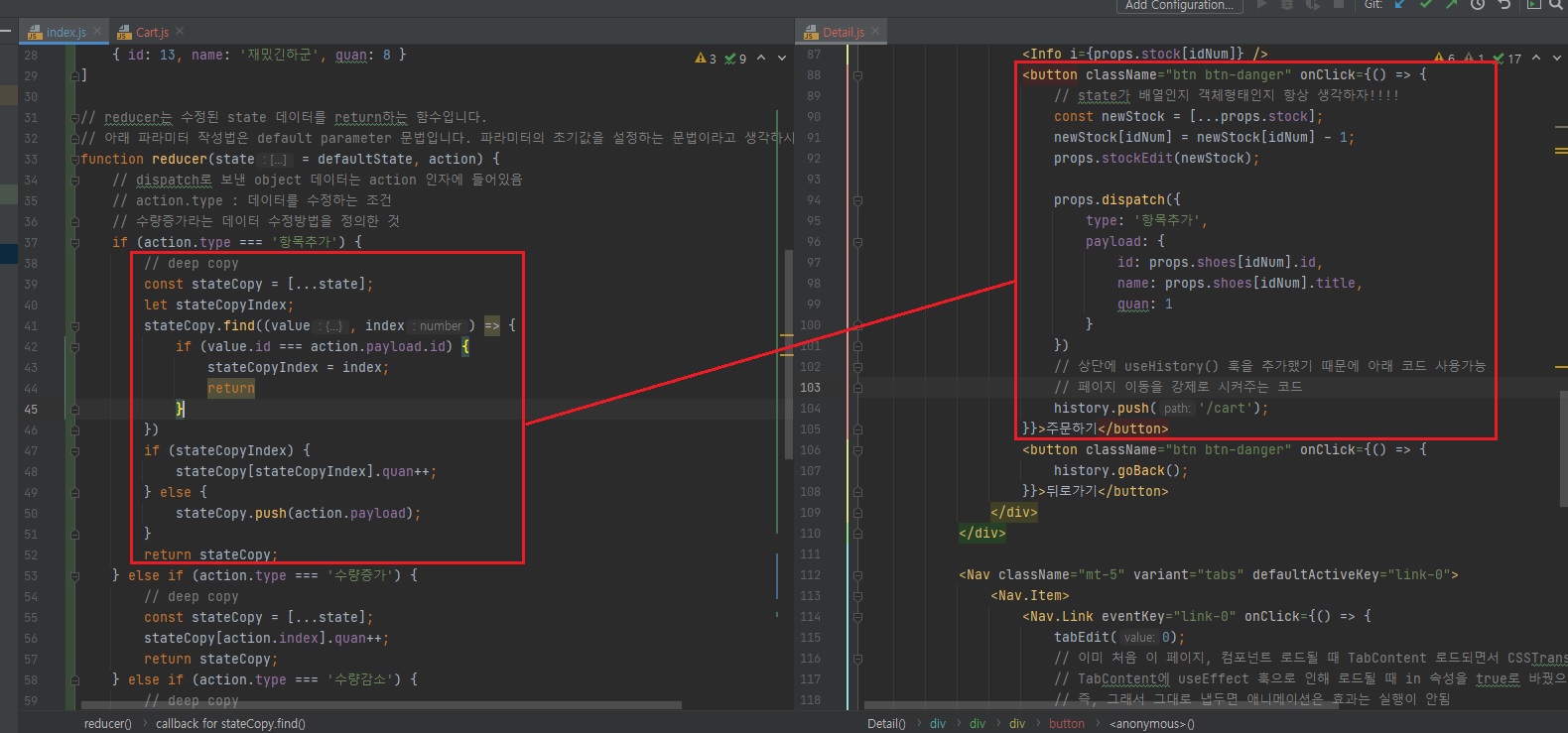
Task: Open Search Everywhere magnifier icon
Action: tap(1555, 4)
